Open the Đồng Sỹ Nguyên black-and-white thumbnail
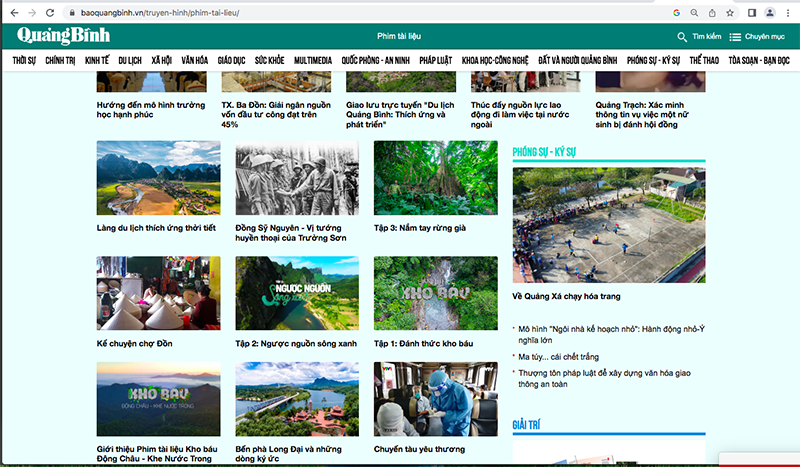The image size is (800, 467). (297, 178)
